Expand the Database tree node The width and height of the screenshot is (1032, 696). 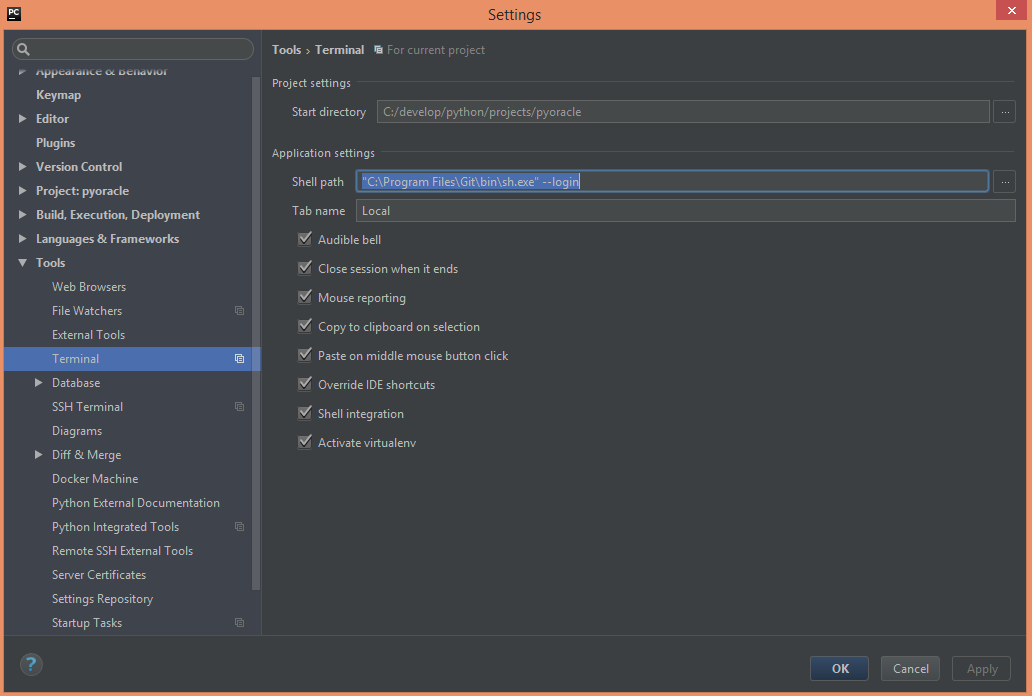click(39, 382)
